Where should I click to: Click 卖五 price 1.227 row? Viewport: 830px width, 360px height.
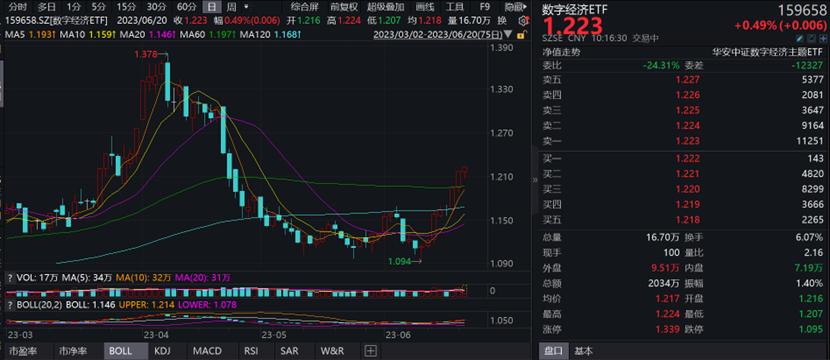[x=683, y=80]
